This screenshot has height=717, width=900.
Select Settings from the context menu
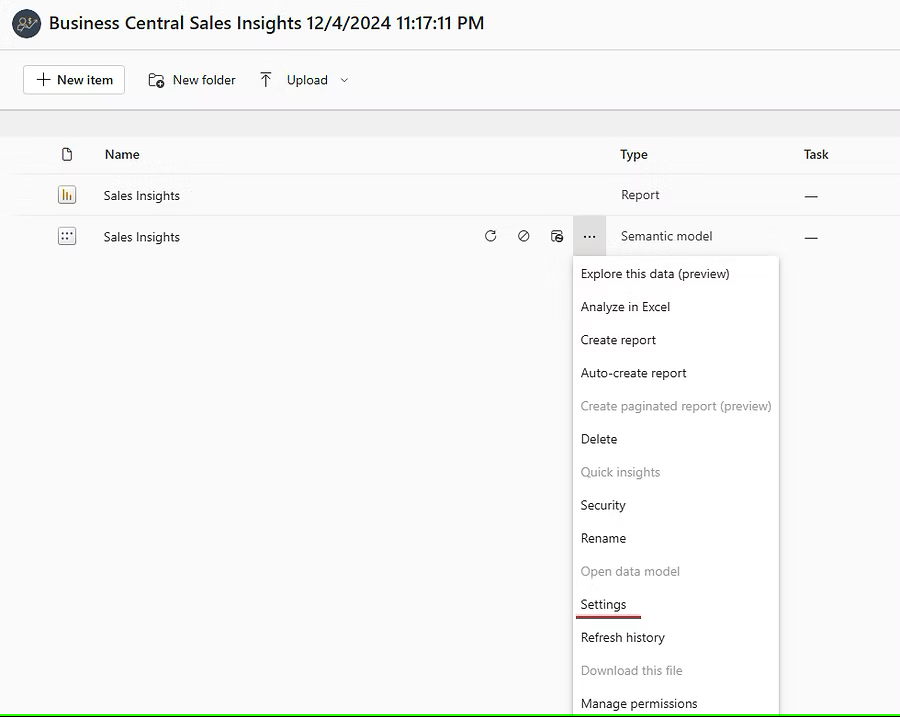[604, 604]
